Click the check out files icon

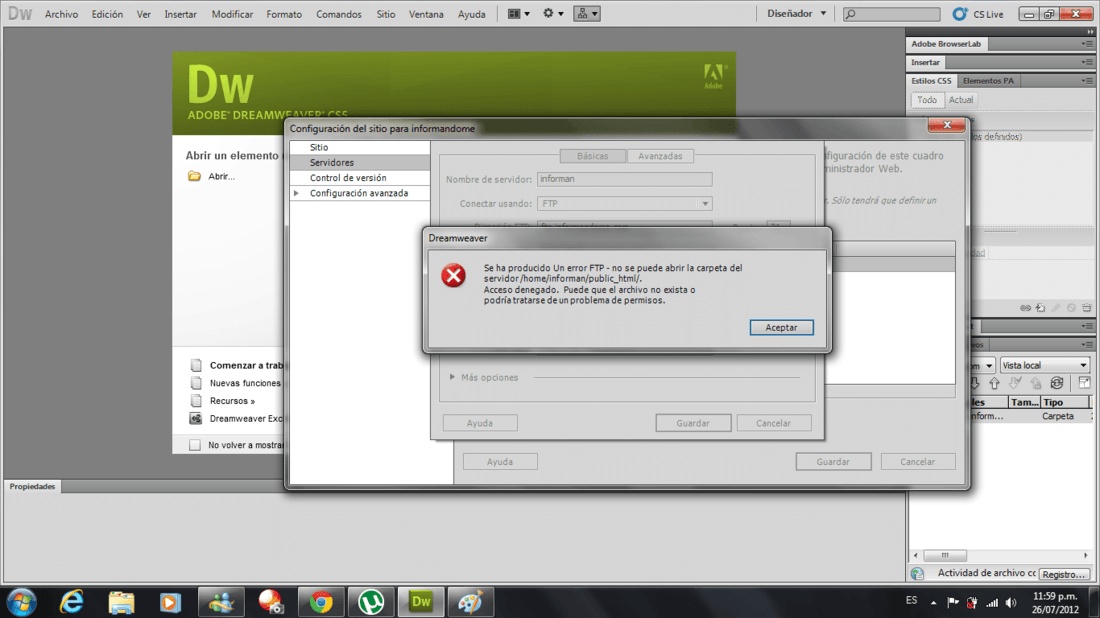pyautogui.click(x=1015, y=383)
